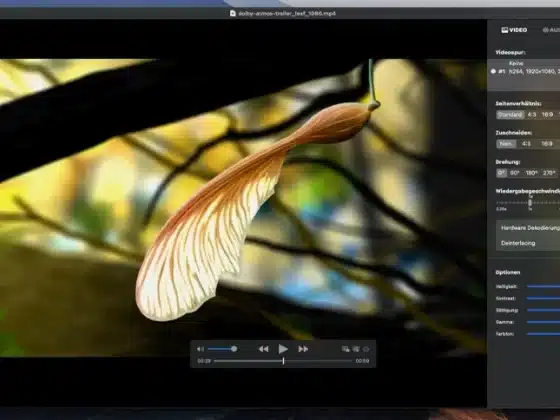
Task: Open the playlist icon in the control bar
Action: coord(356,349)
